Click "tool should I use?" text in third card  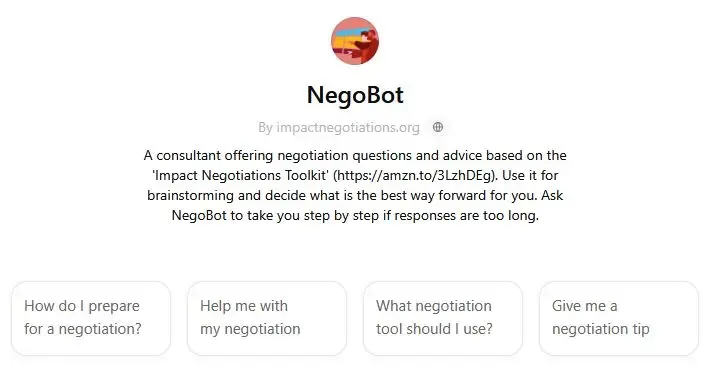(434, 329)
